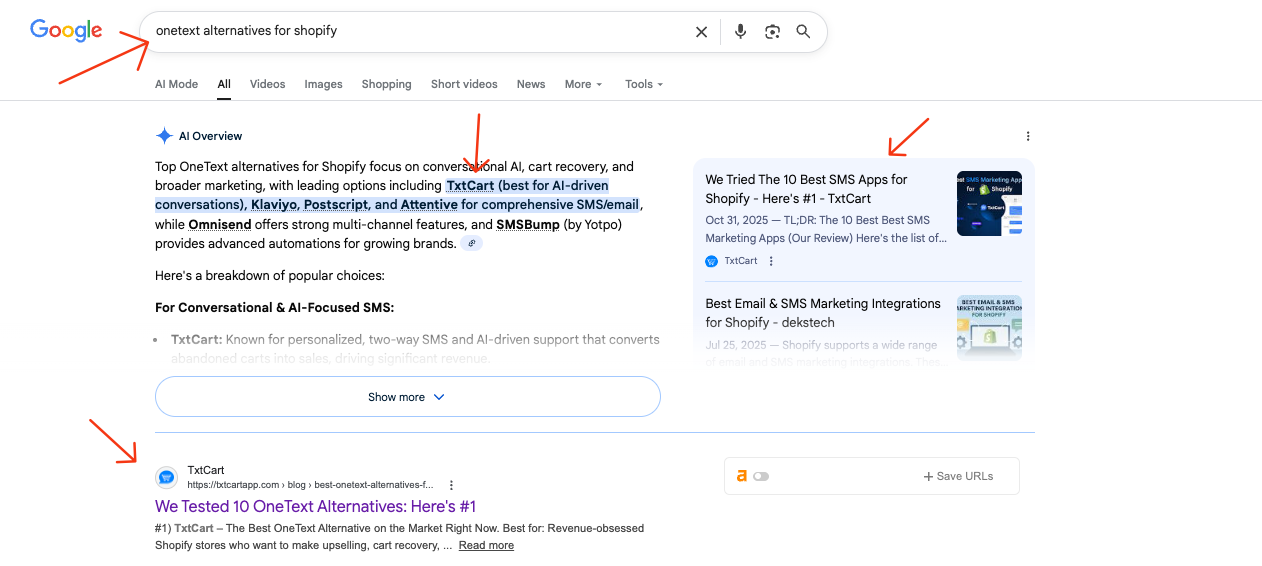Open 'Best Email & SMS Marketing Integrations' source
Image resolution: width=1262 pixels, height=566 pixels.
[x=823, y=313]
